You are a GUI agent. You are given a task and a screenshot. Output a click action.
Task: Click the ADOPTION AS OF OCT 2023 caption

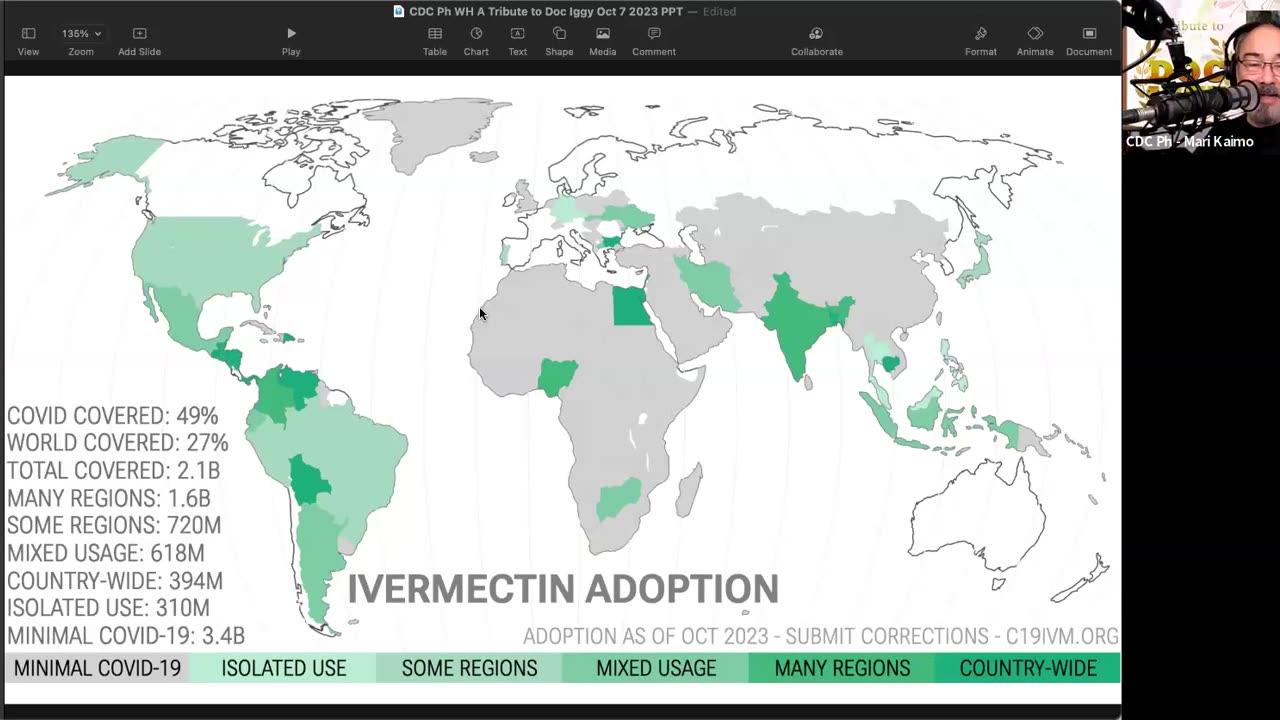(x=820, y=636)
